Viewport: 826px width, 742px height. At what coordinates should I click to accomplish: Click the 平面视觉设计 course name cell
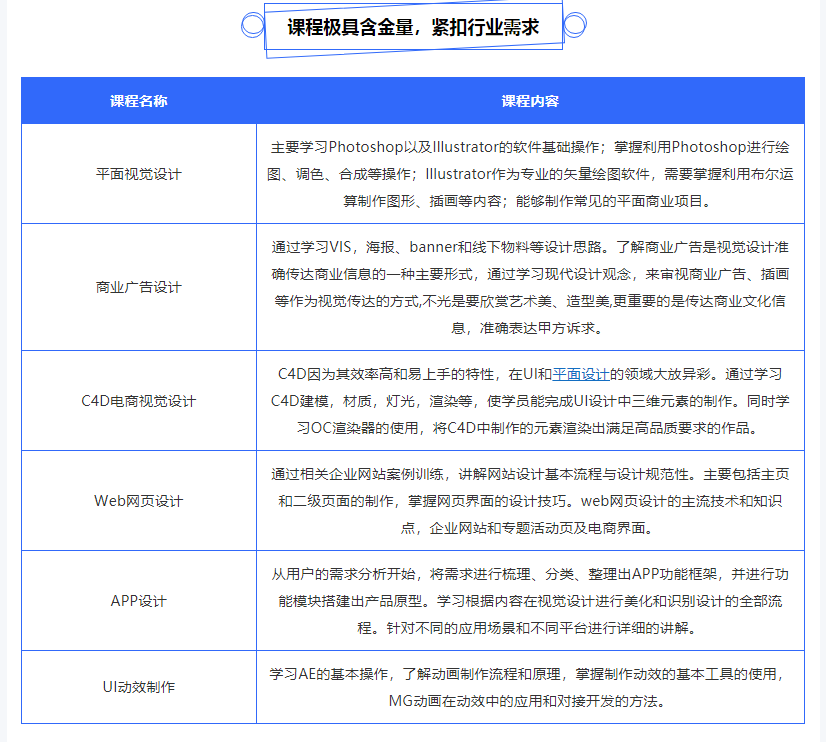(138, 173)
